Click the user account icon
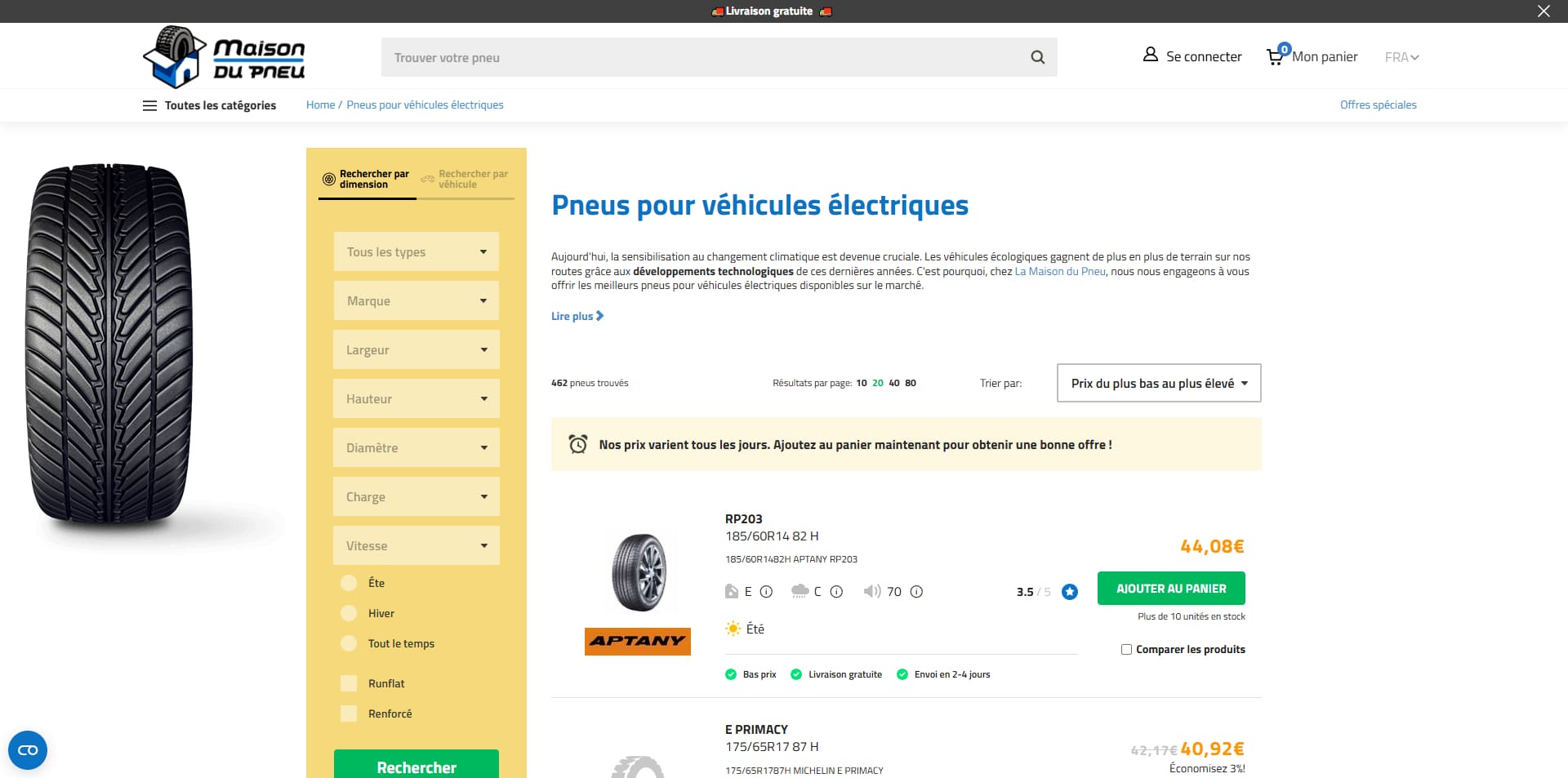This screenshot has height=778, width=1568. click(x=1150, y=55)
